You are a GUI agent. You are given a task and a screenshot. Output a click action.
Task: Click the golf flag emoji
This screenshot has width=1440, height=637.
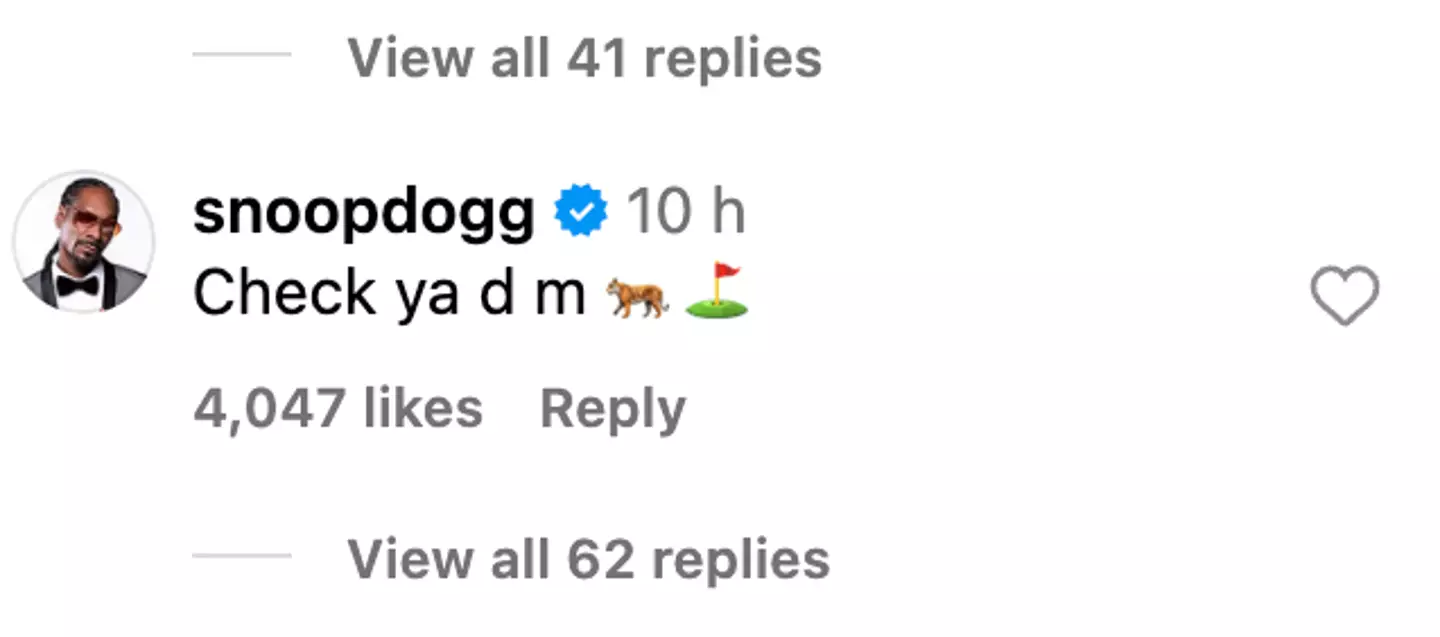click(x=717, y=294)
